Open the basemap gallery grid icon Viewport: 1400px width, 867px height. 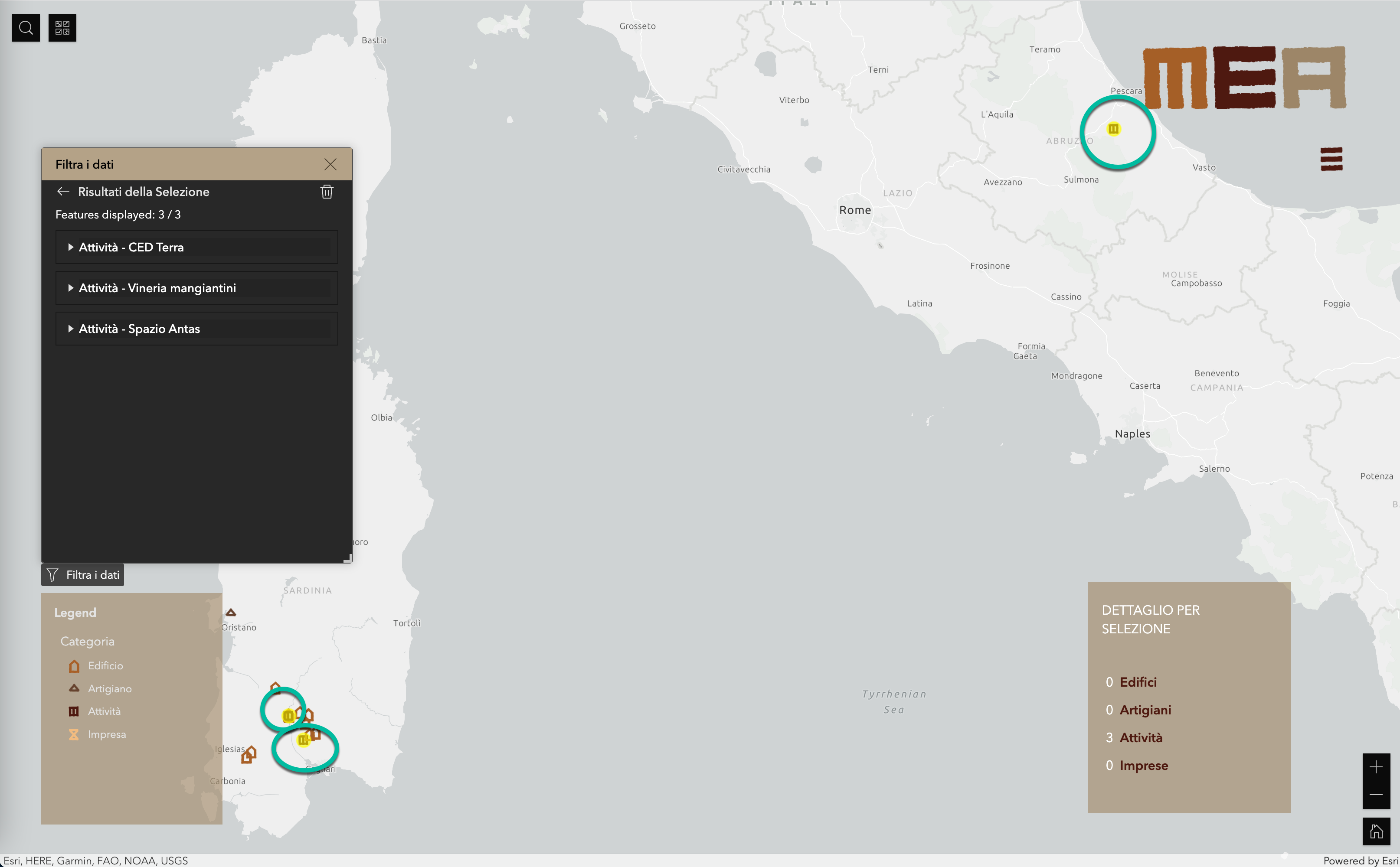pos(62,27)
